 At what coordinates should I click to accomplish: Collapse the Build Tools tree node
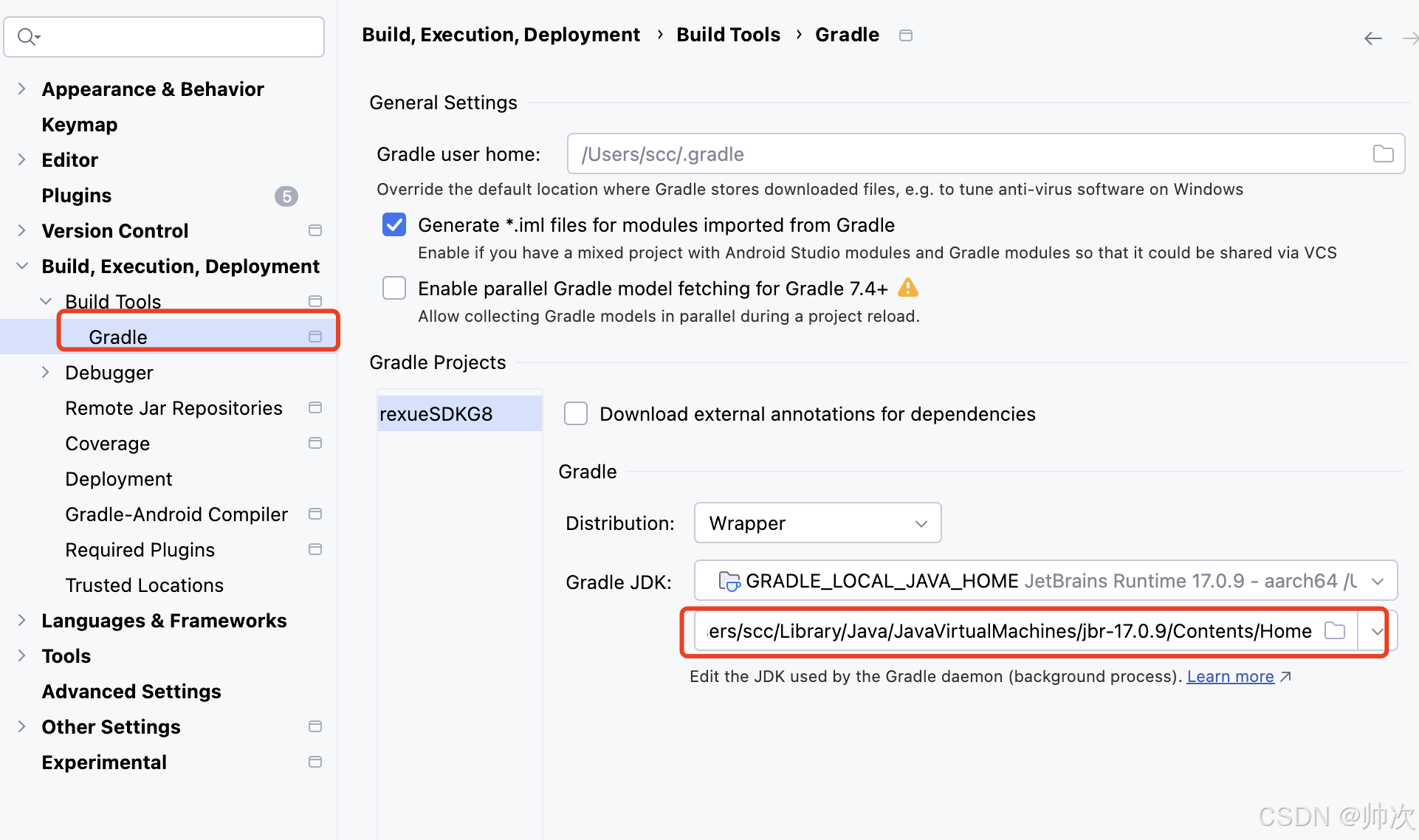(46, 301)
